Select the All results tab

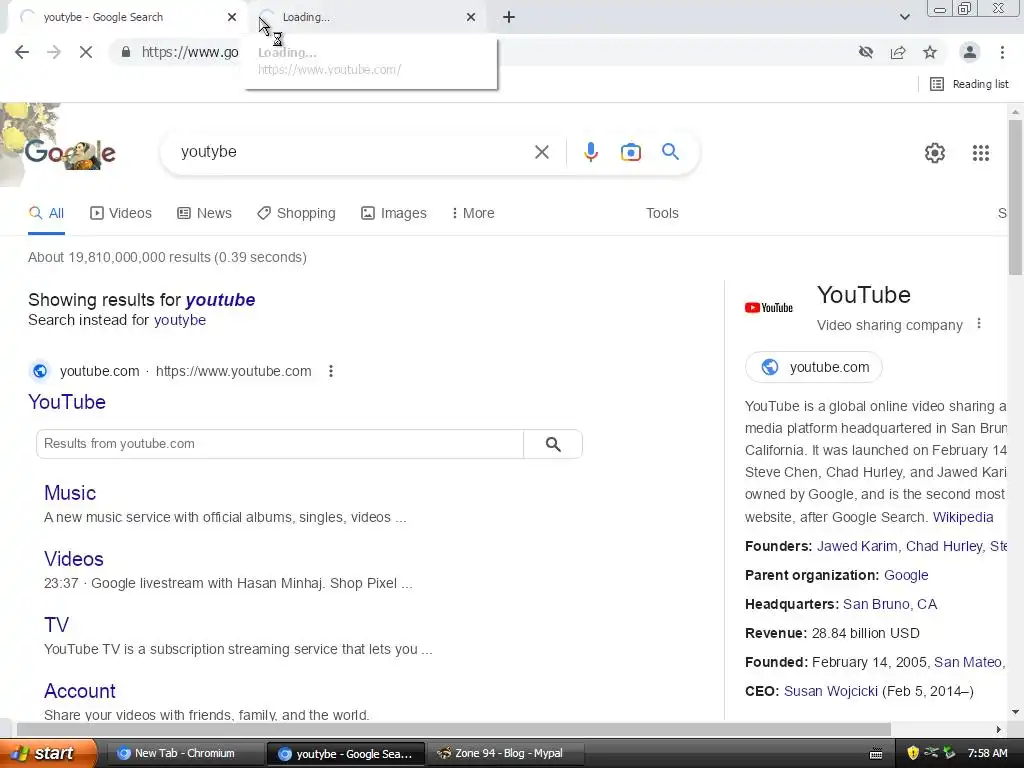point(46,214)
